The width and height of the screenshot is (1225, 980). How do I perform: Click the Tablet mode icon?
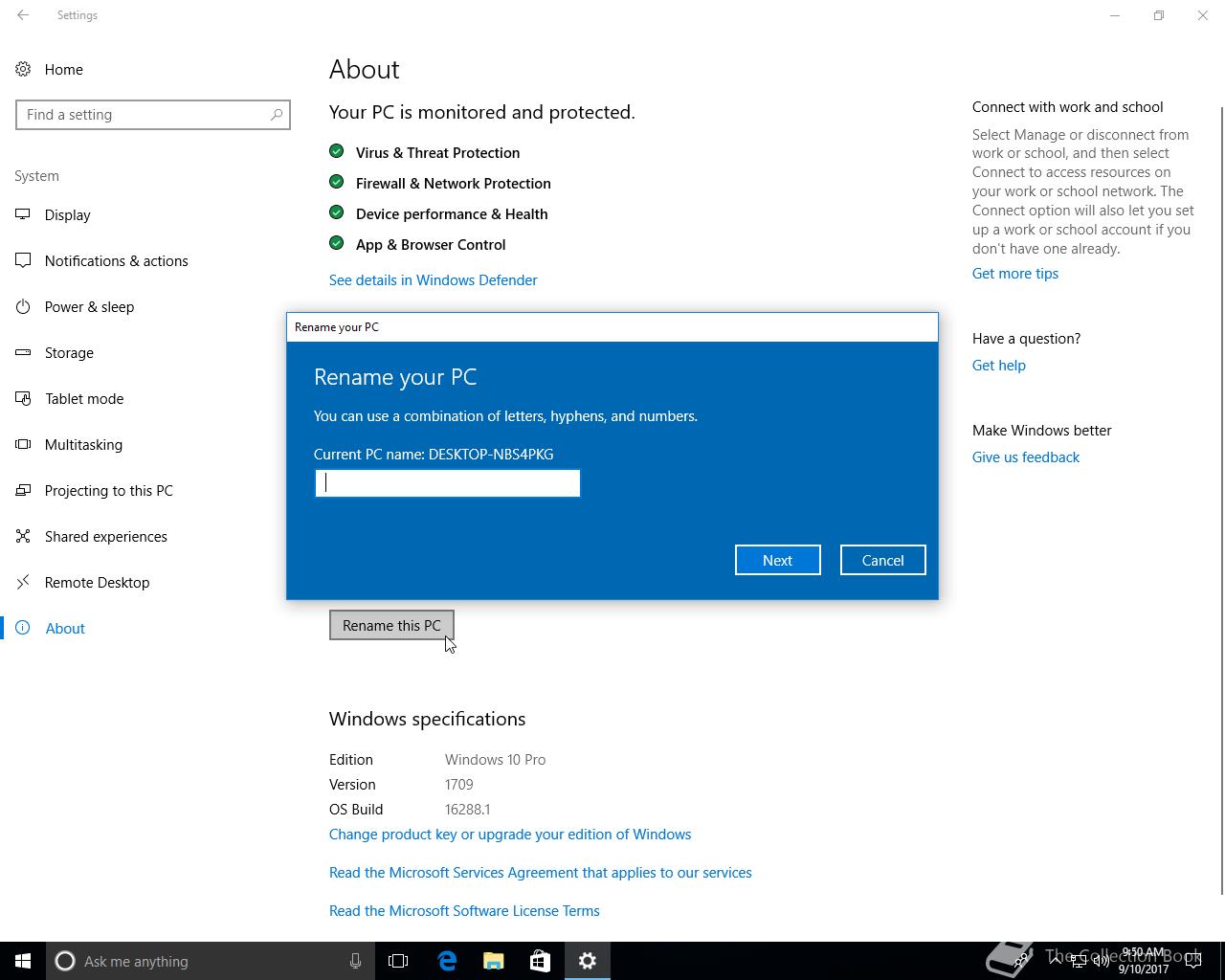[x=23, y=398]
